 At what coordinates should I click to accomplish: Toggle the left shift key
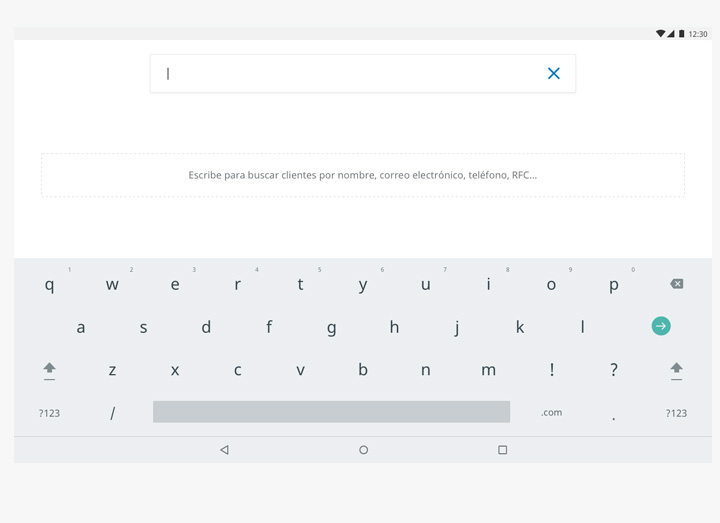coord(49,370)
